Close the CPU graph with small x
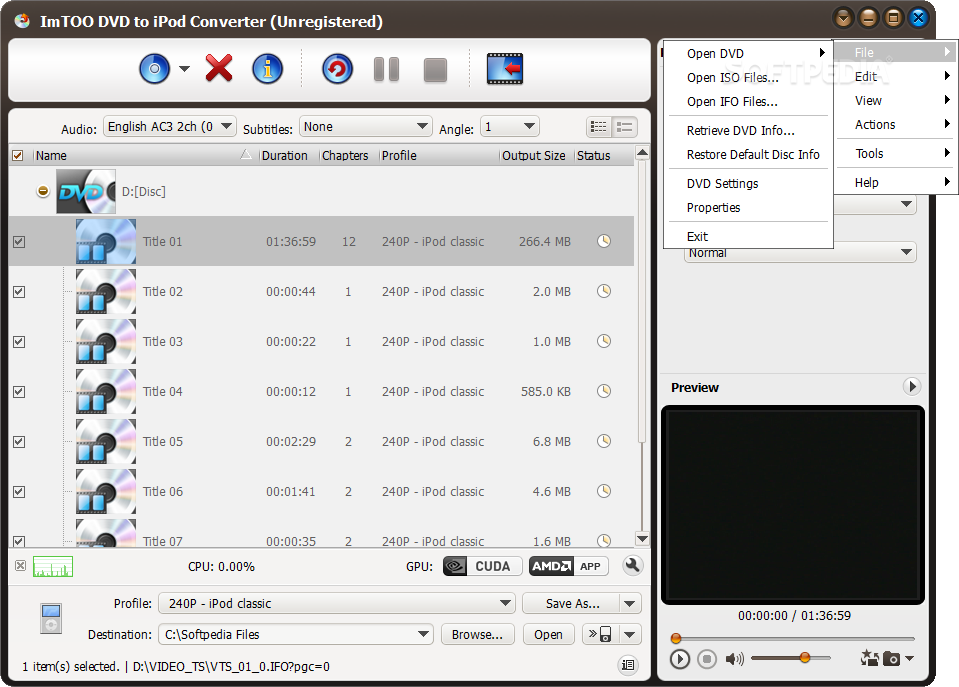The width and height of the screenshot is (959, 687). (20, 565)
